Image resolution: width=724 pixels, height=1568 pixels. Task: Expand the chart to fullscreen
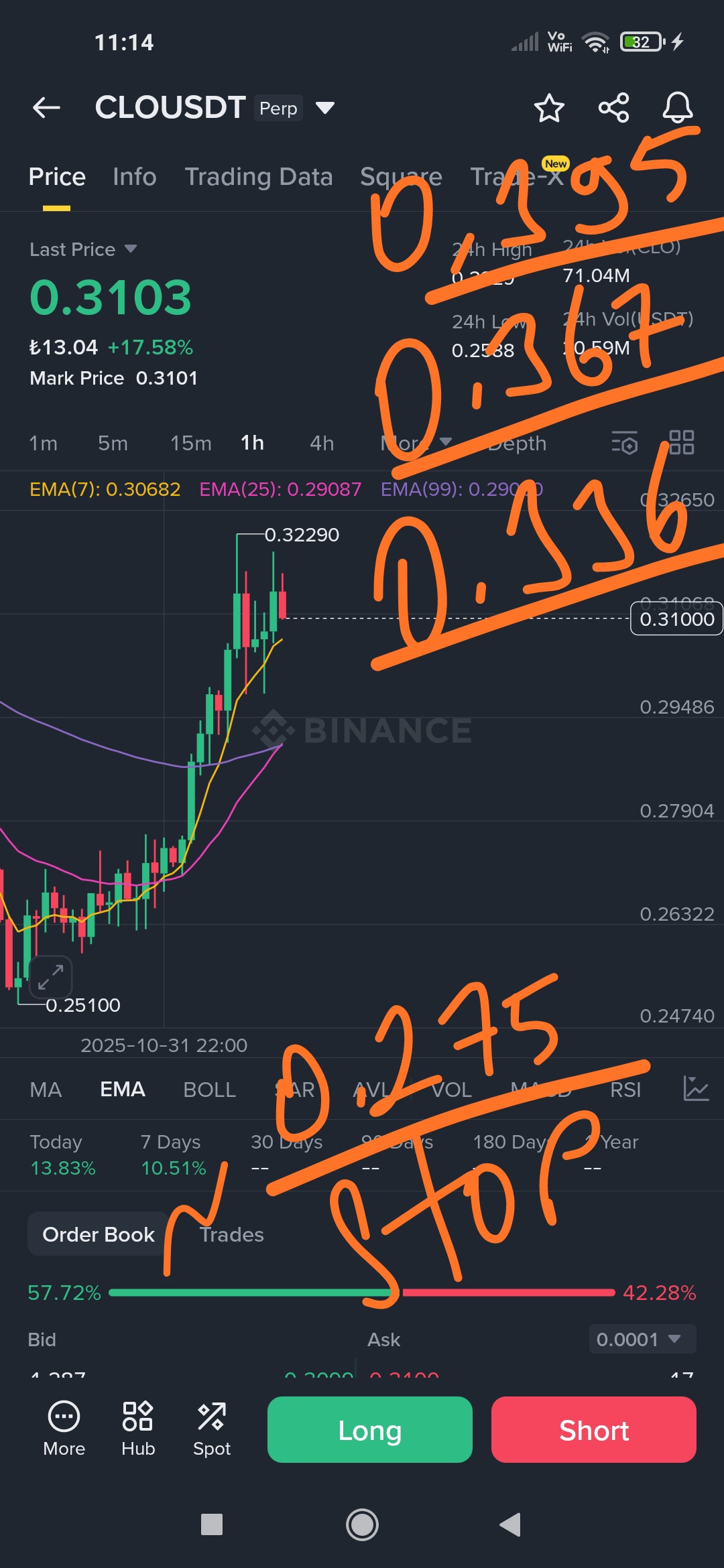51,976
